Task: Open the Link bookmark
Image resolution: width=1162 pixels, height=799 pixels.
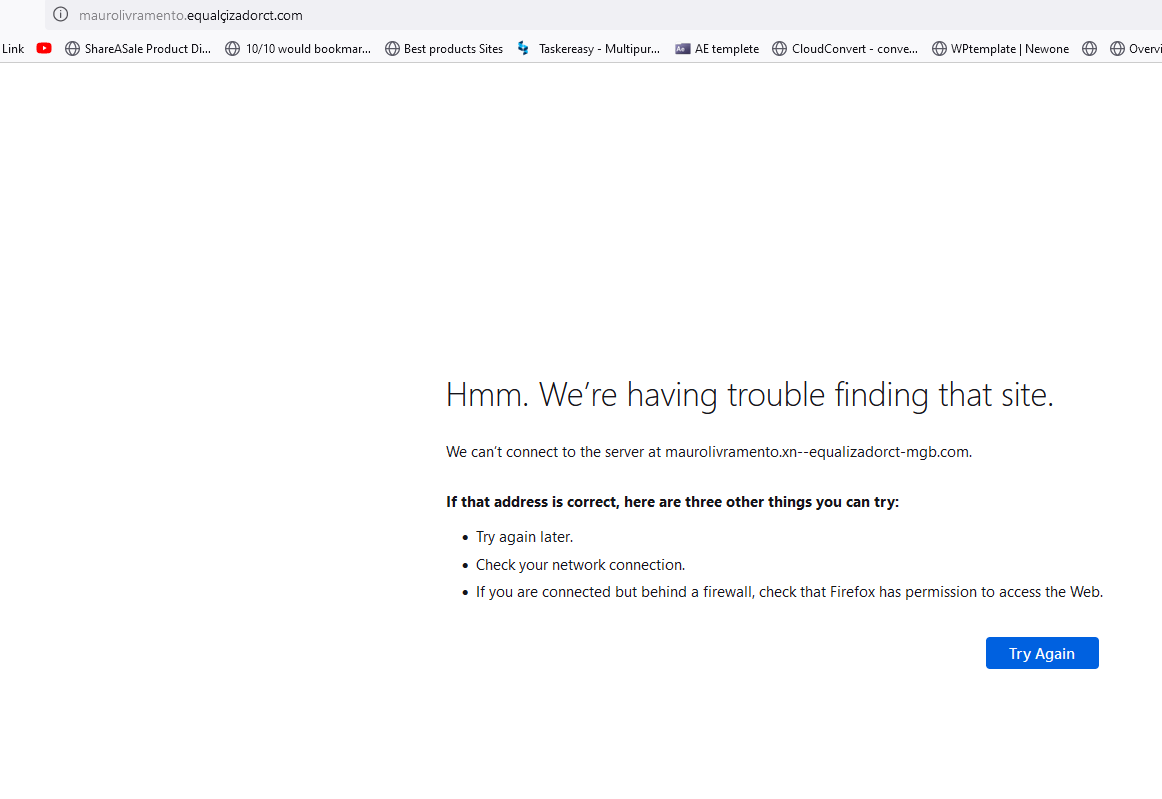Action: click(x=13, y=49)
